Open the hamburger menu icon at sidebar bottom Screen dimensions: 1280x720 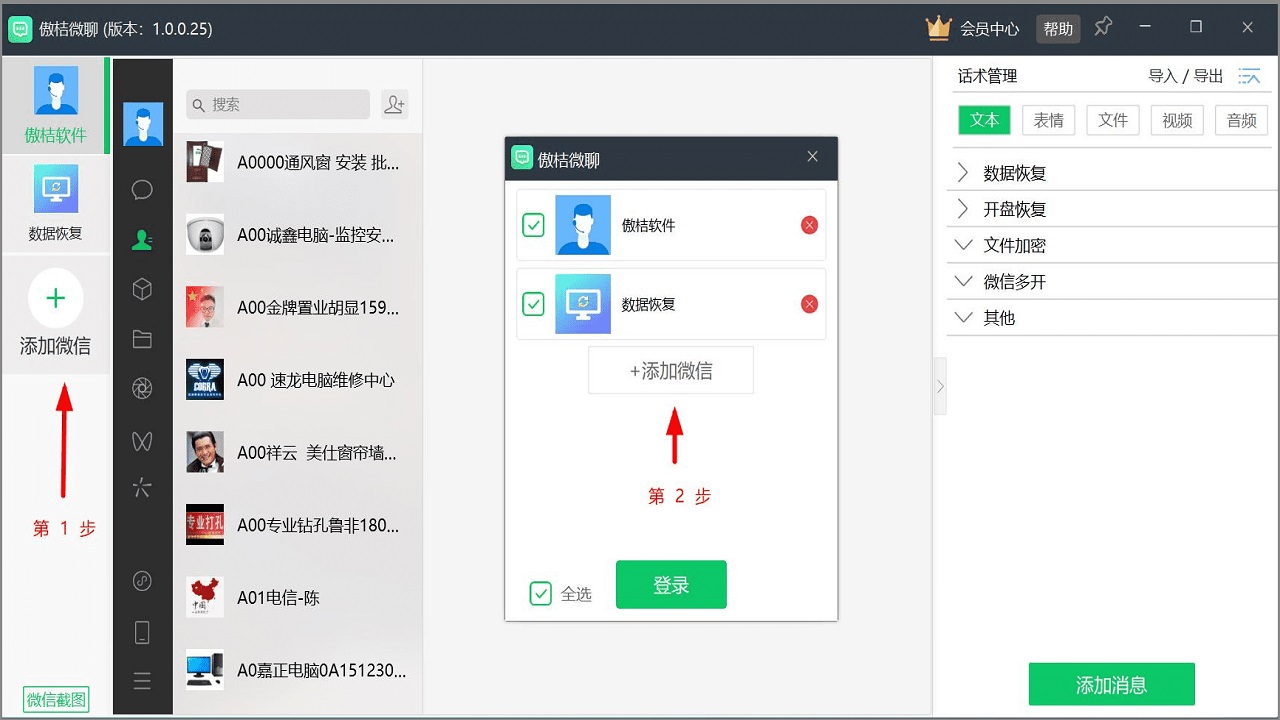(142, 681)
